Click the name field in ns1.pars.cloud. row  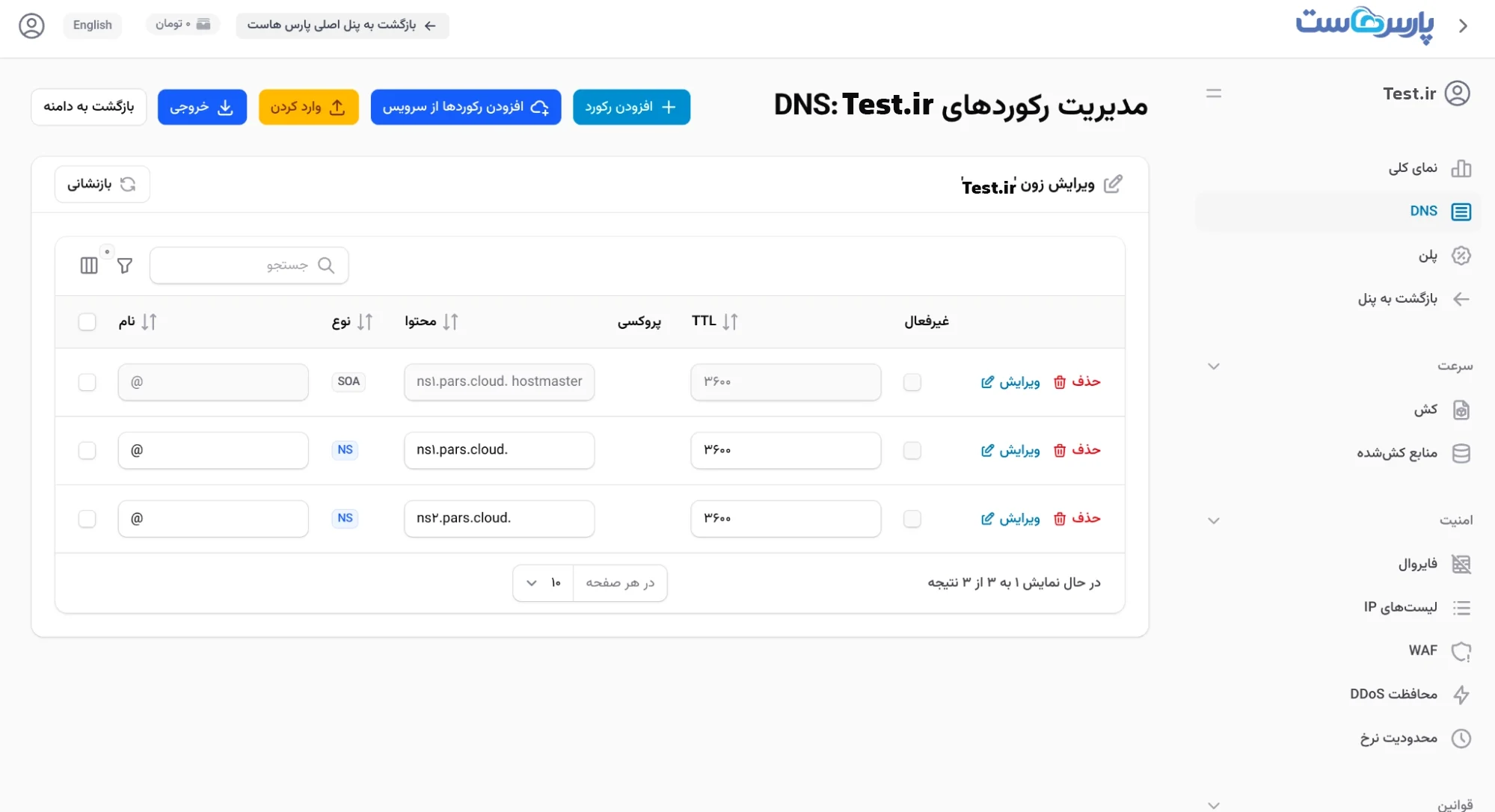[213, 450]
